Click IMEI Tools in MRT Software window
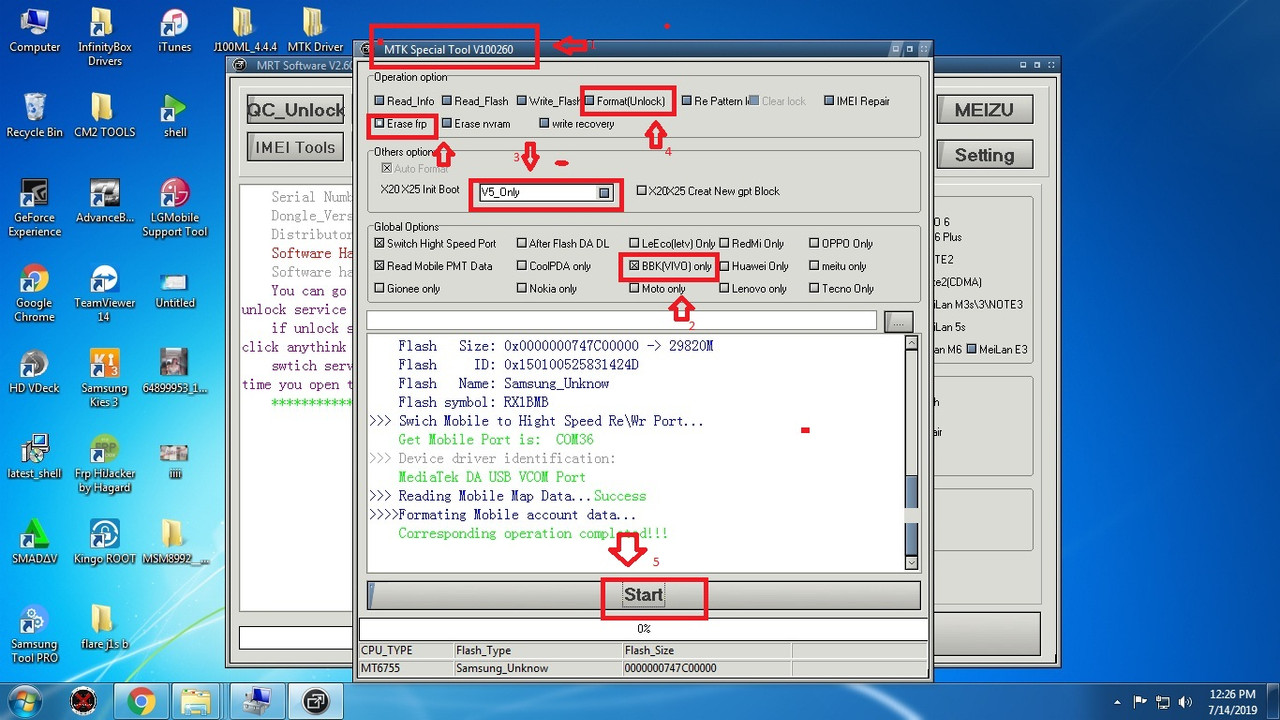The image size is (1280, 720). pos(295,147)
